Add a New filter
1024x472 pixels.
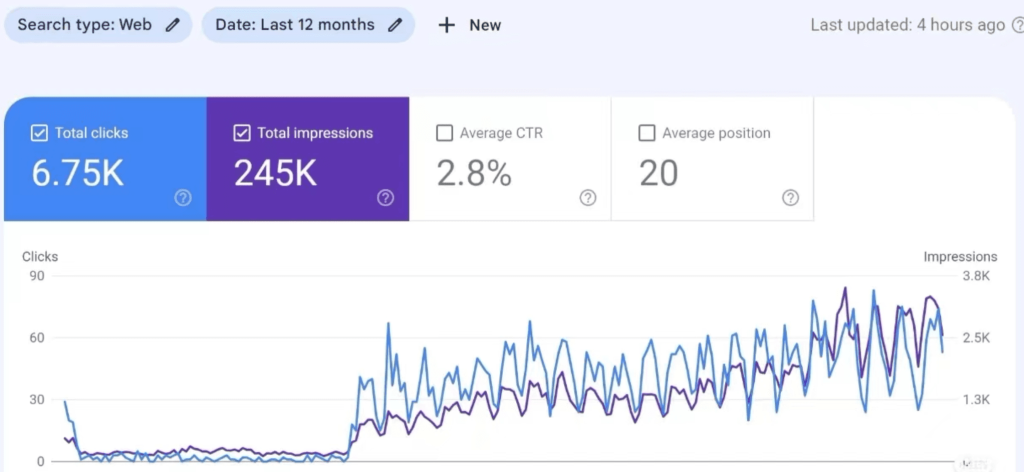click(x=470, y=25)
